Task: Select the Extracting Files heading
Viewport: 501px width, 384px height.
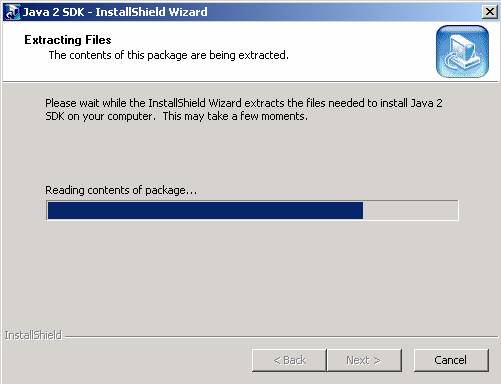Action: point(68,40)
